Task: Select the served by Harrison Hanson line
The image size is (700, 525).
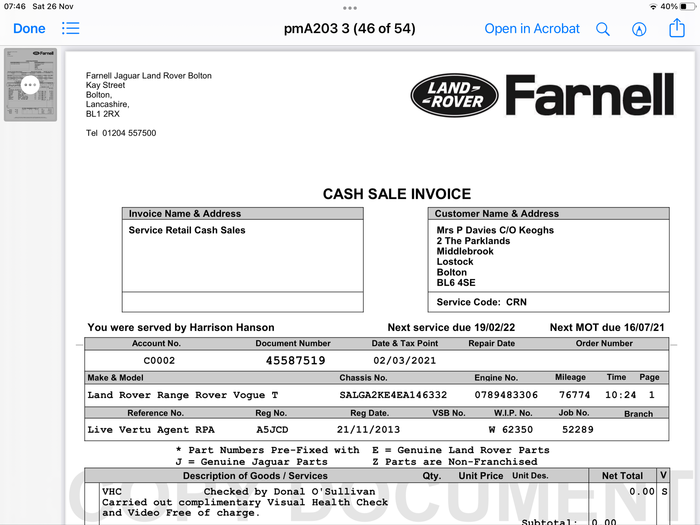Action: [181, 327]
